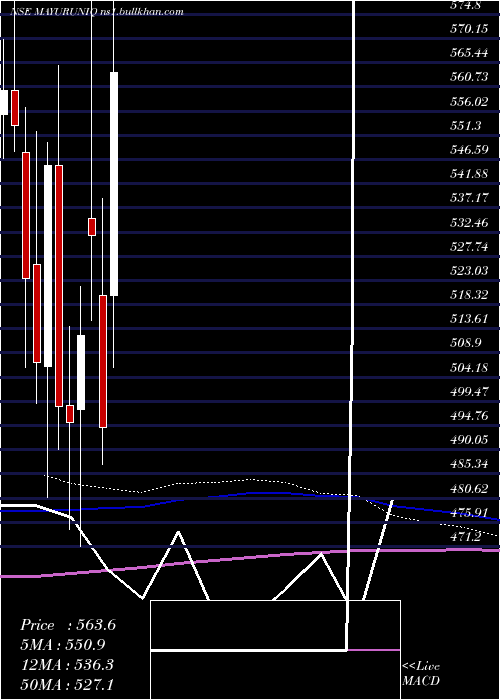
Task: Click the 546.59 price axis label
Action: pyautogui.click(x=469, y=150)
